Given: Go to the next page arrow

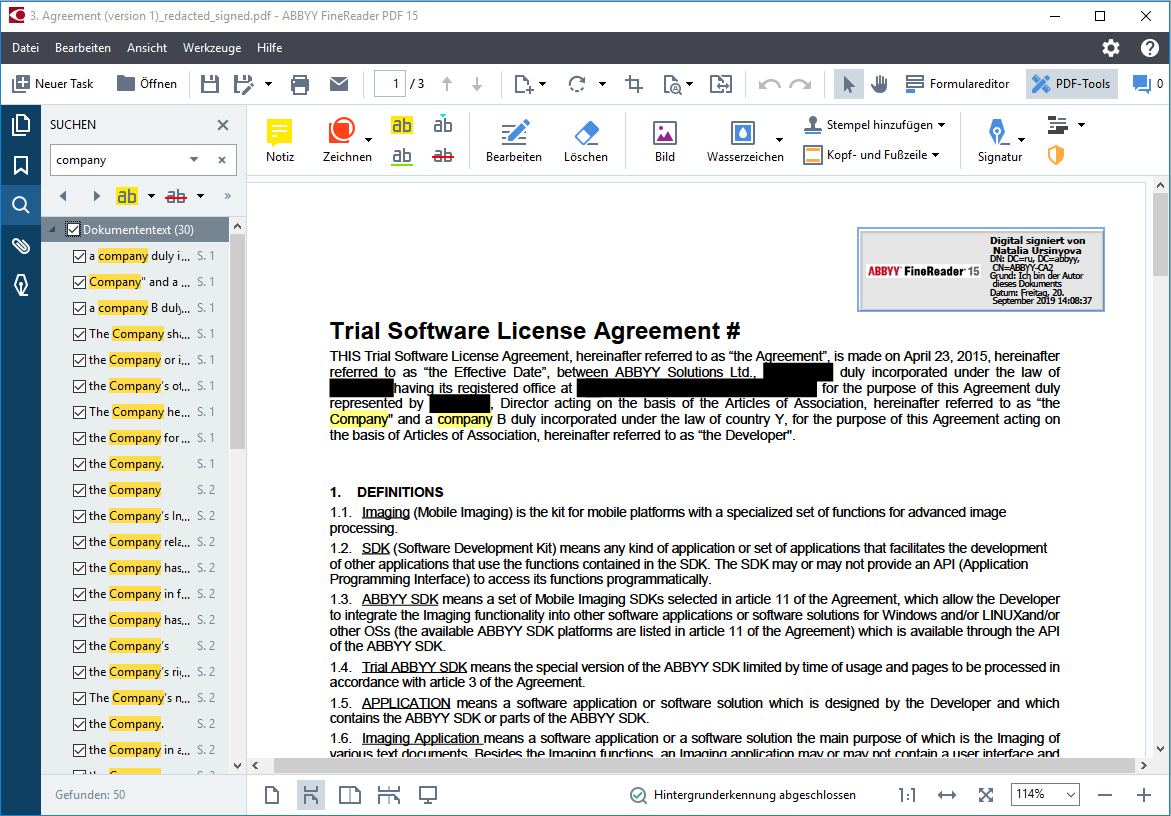Looking at the screenshot, I should click(x=476, y=84).
